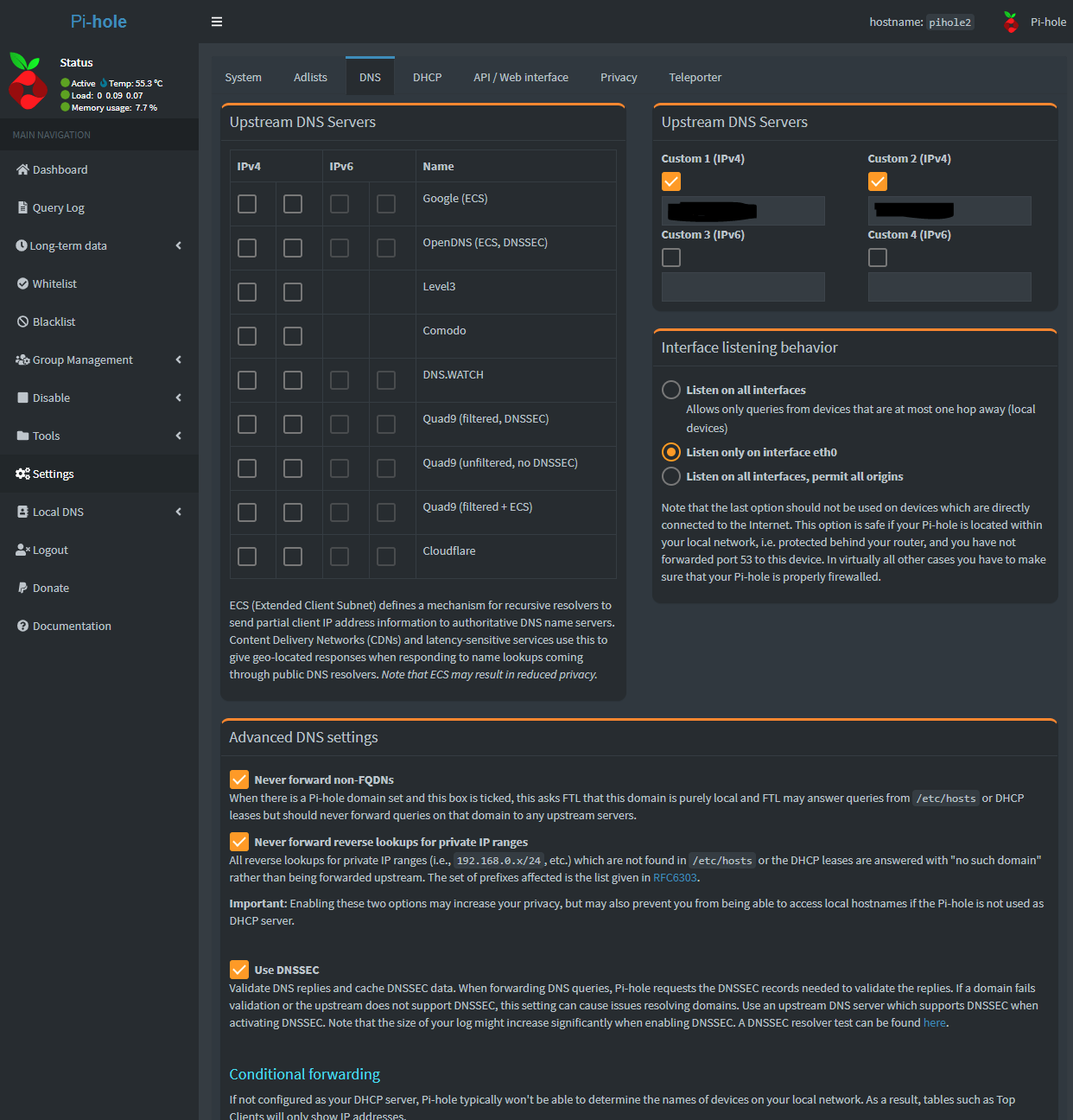Click the hamburger menu toggle icon

coord(217,22)
